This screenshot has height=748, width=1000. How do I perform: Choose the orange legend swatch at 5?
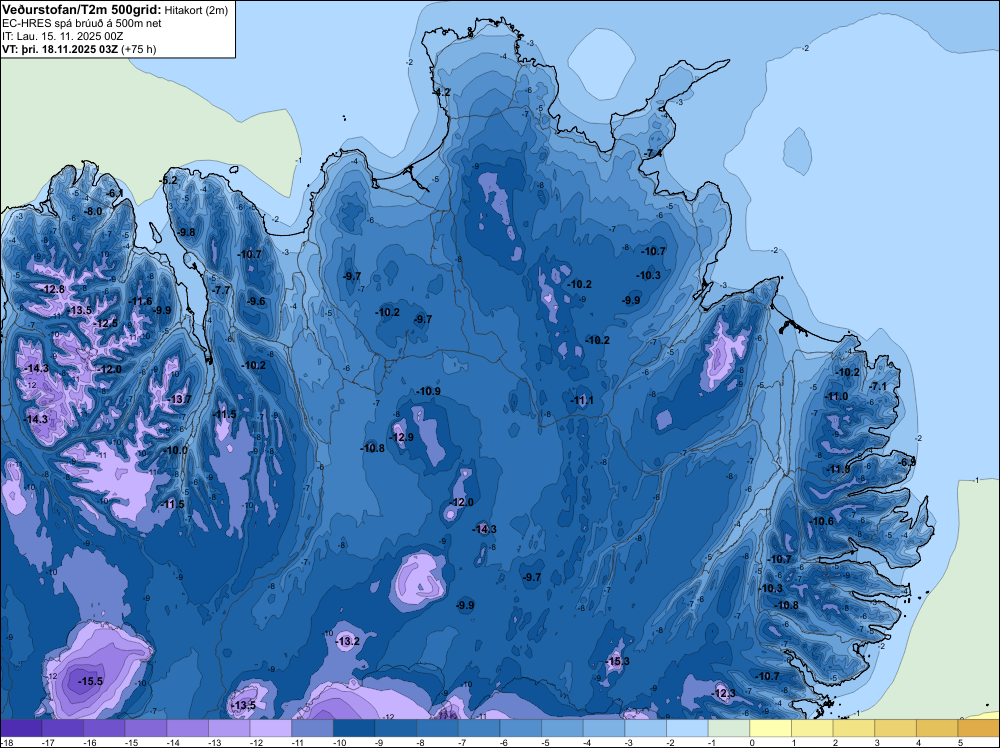[x=979, y=728]
